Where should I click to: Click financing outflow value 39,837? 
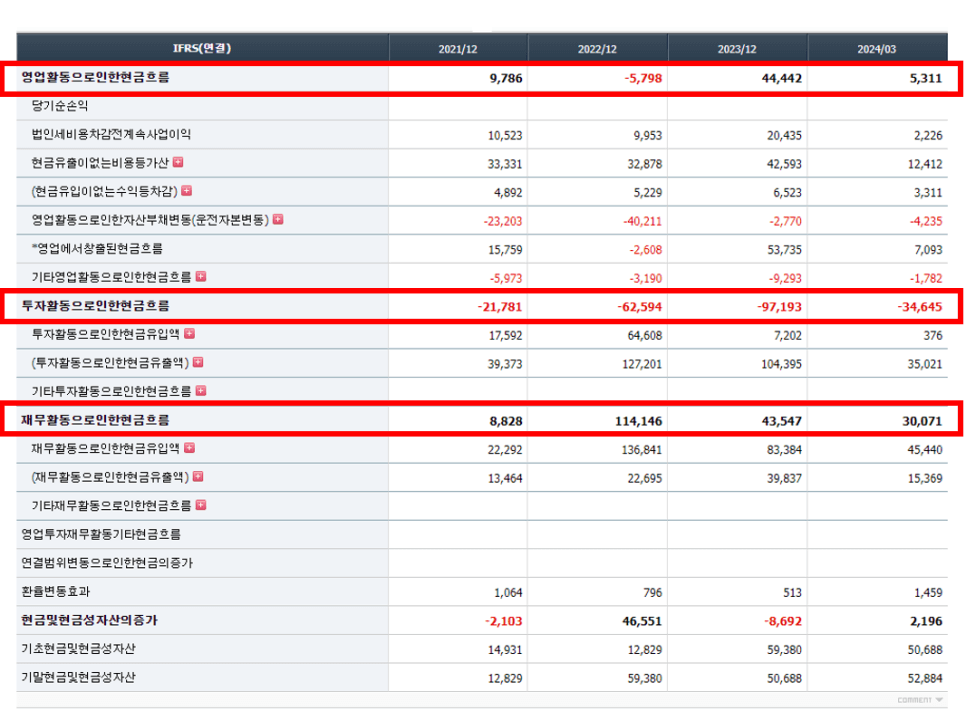(784, 478)
